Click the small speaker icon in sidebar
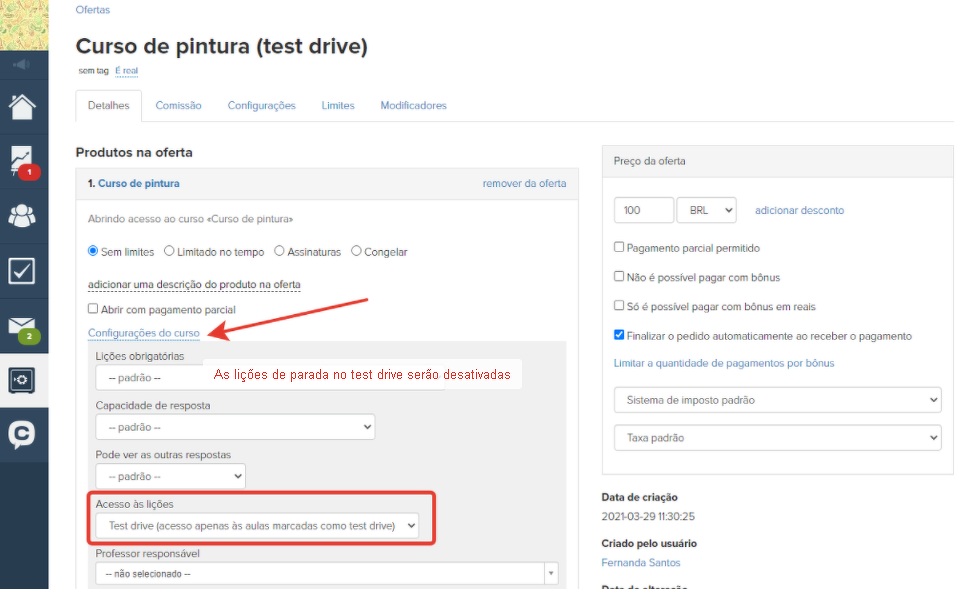 click(x=23, y=65)
